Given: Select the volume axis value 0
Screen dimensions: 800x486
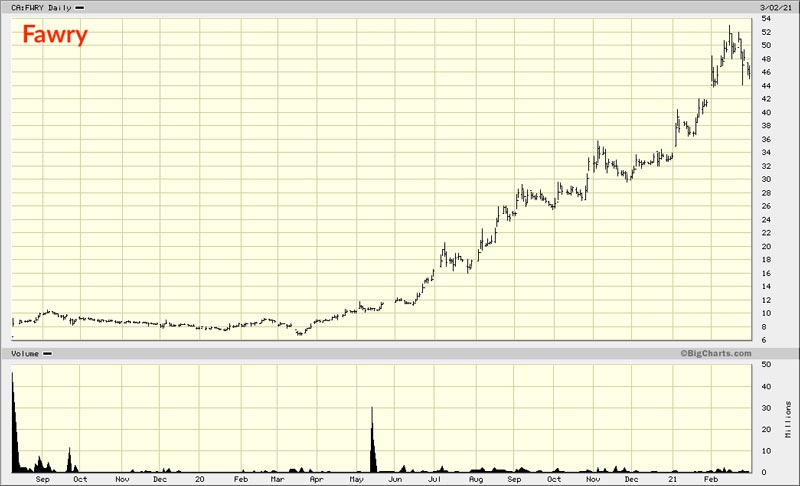Looking at the screenshot, I should [x=764, y=472].
